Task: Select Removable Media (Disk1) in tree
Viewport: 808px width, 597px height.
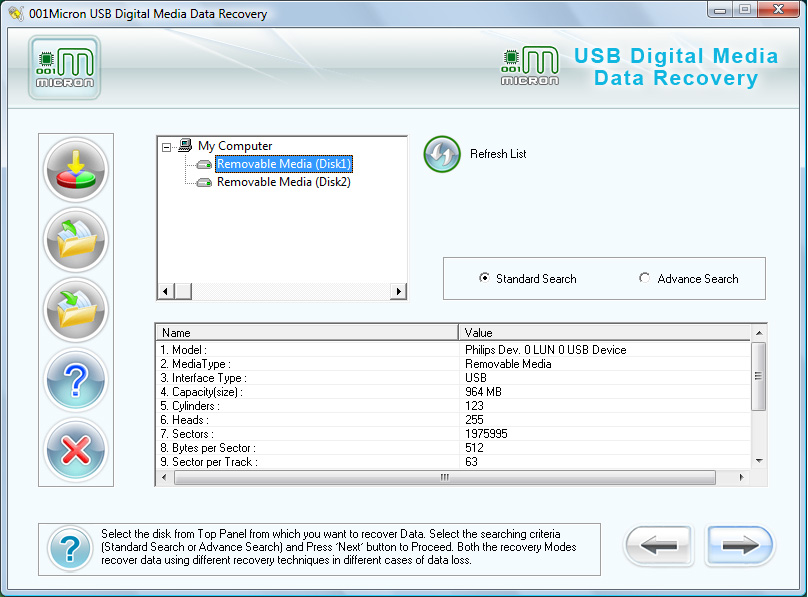Action: [283, 164]
